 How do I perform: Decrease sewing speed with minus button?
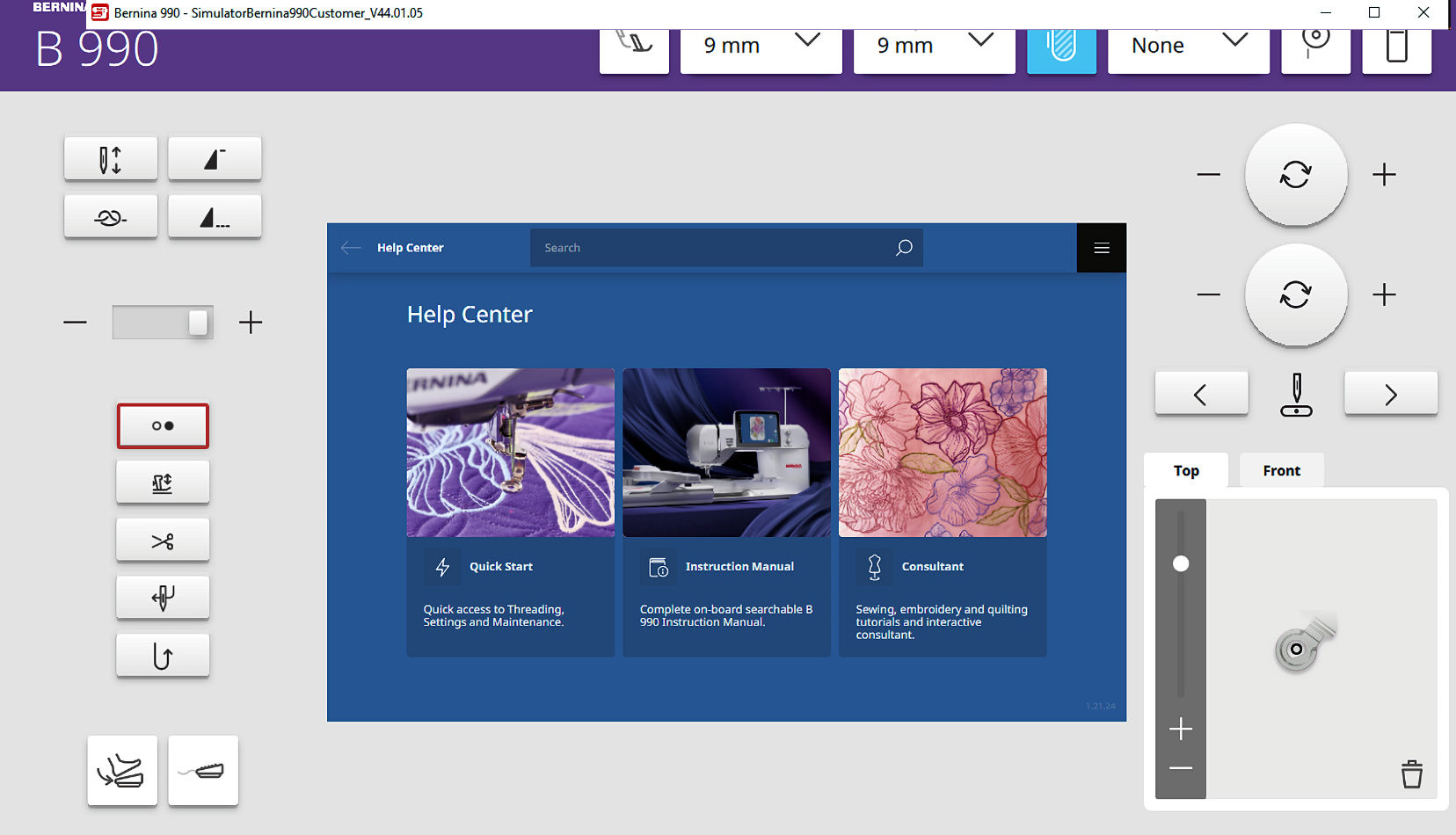76,323
